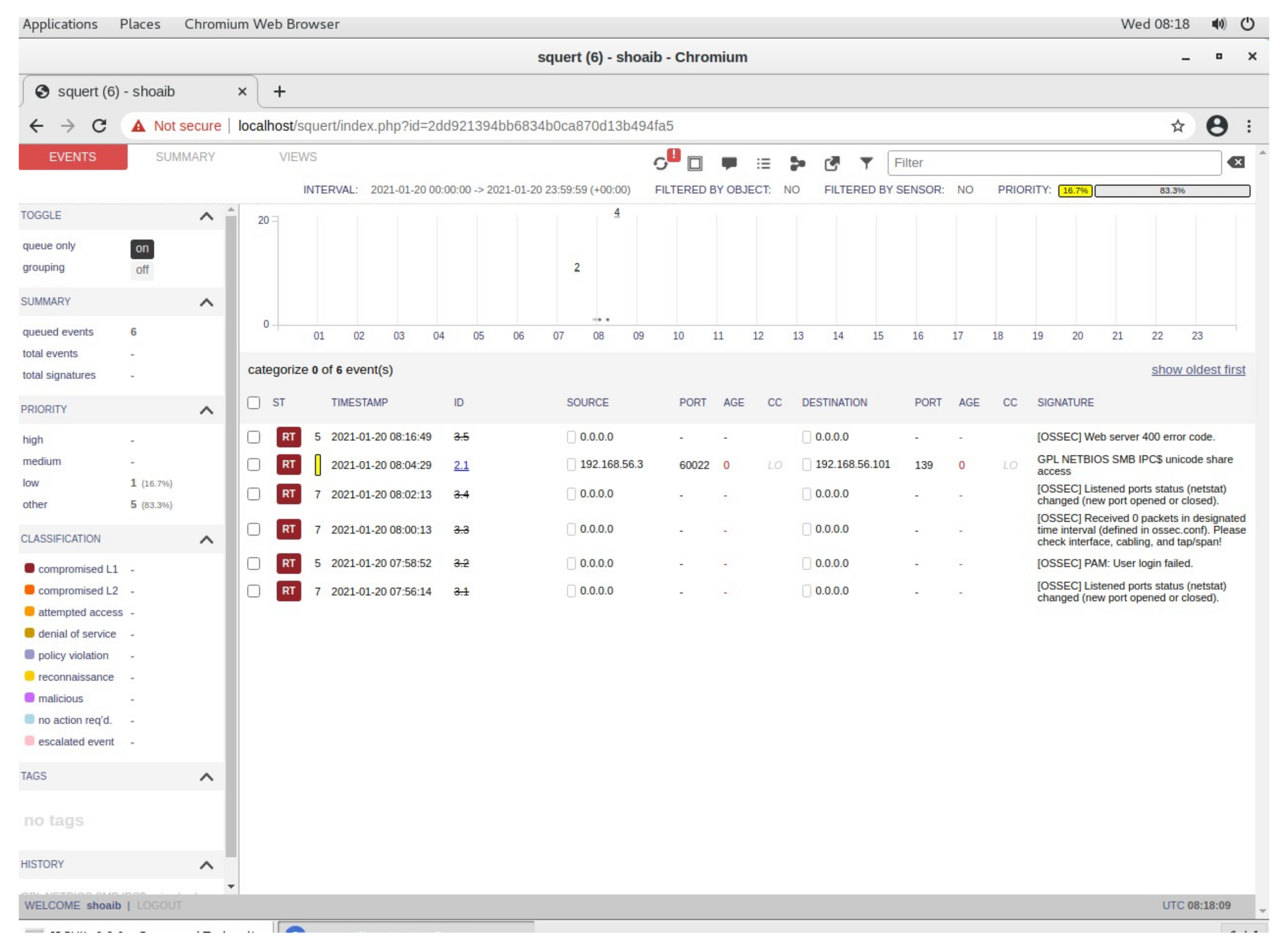Viewport: 1288px width, 949px height.
Task: Click the square panel toggle icon
Action: click(x=695, y=164)
